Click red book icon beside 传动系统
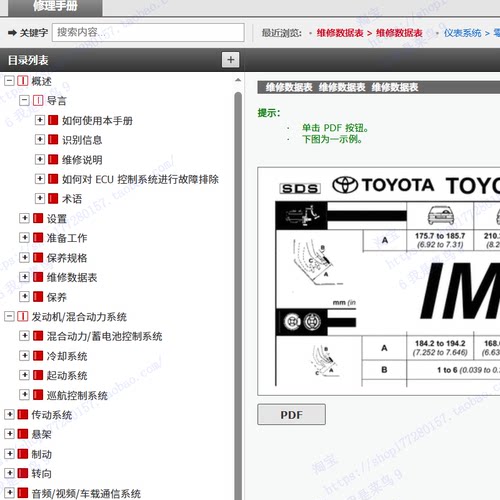The height and width of the screenshot is (500, 500). 23,414
